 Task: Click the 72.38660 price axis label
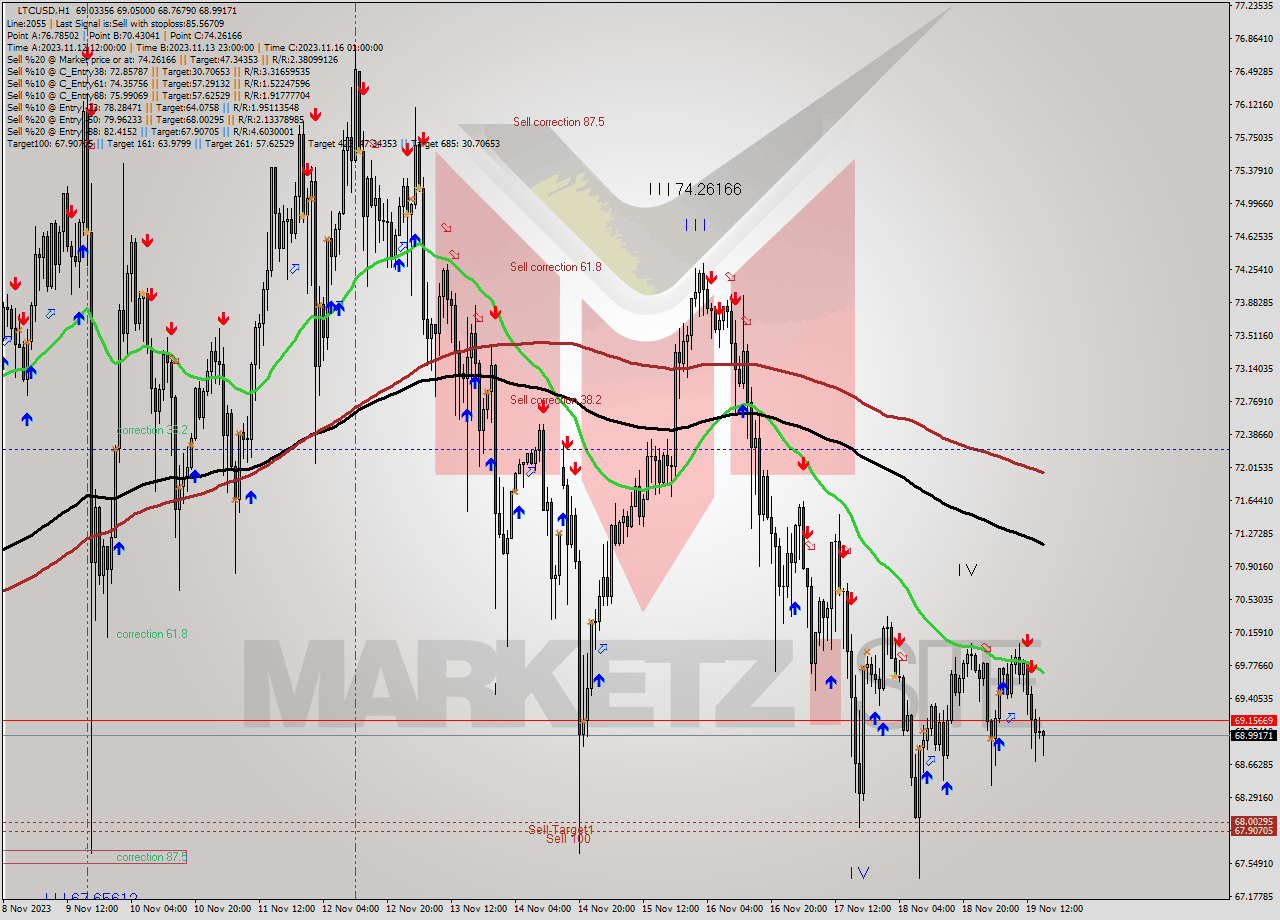[1253, 435]
